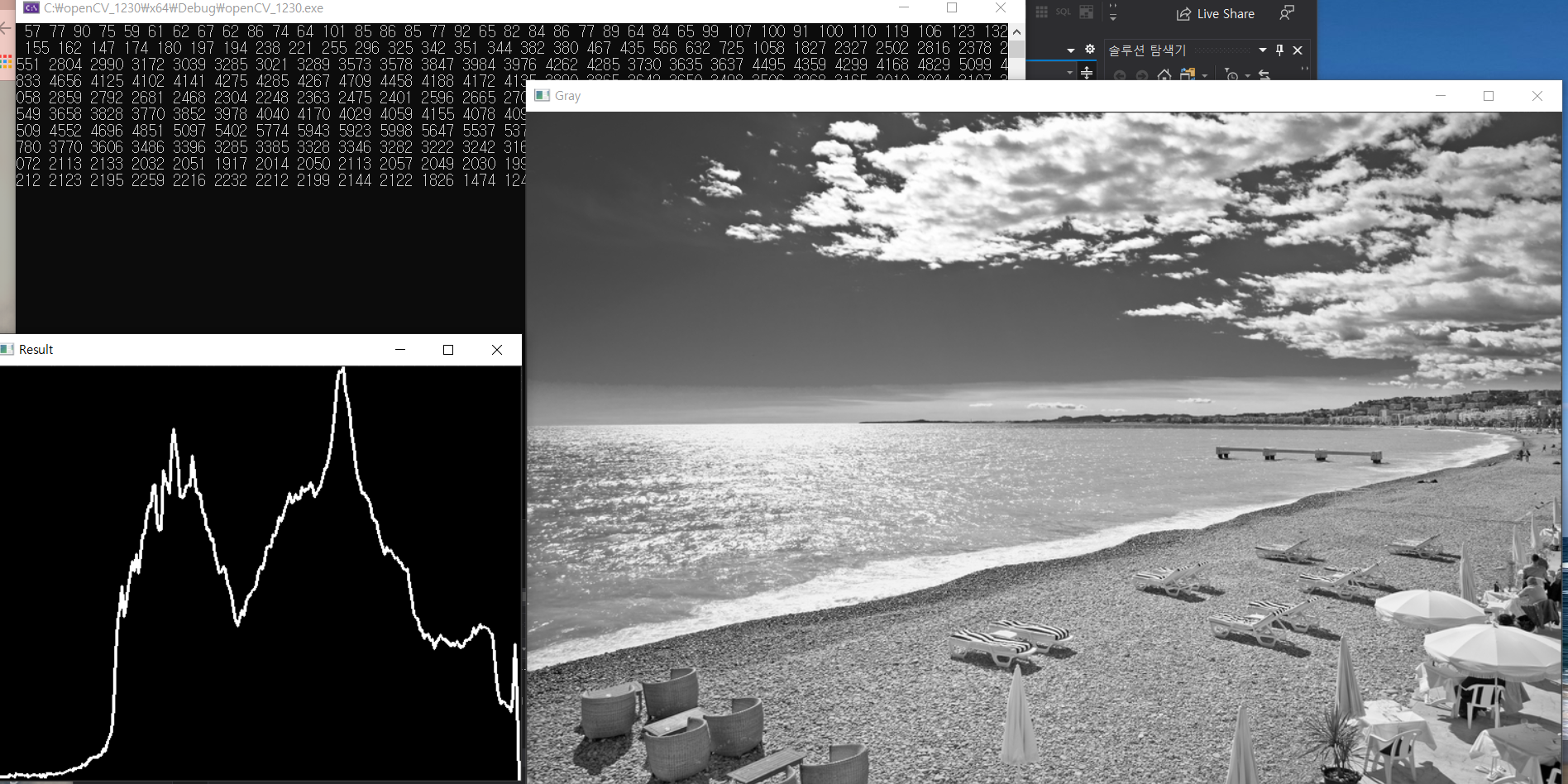1568x784 pixels.
Task: Click the console window's application icon
Action: click(x=31, y=7)
